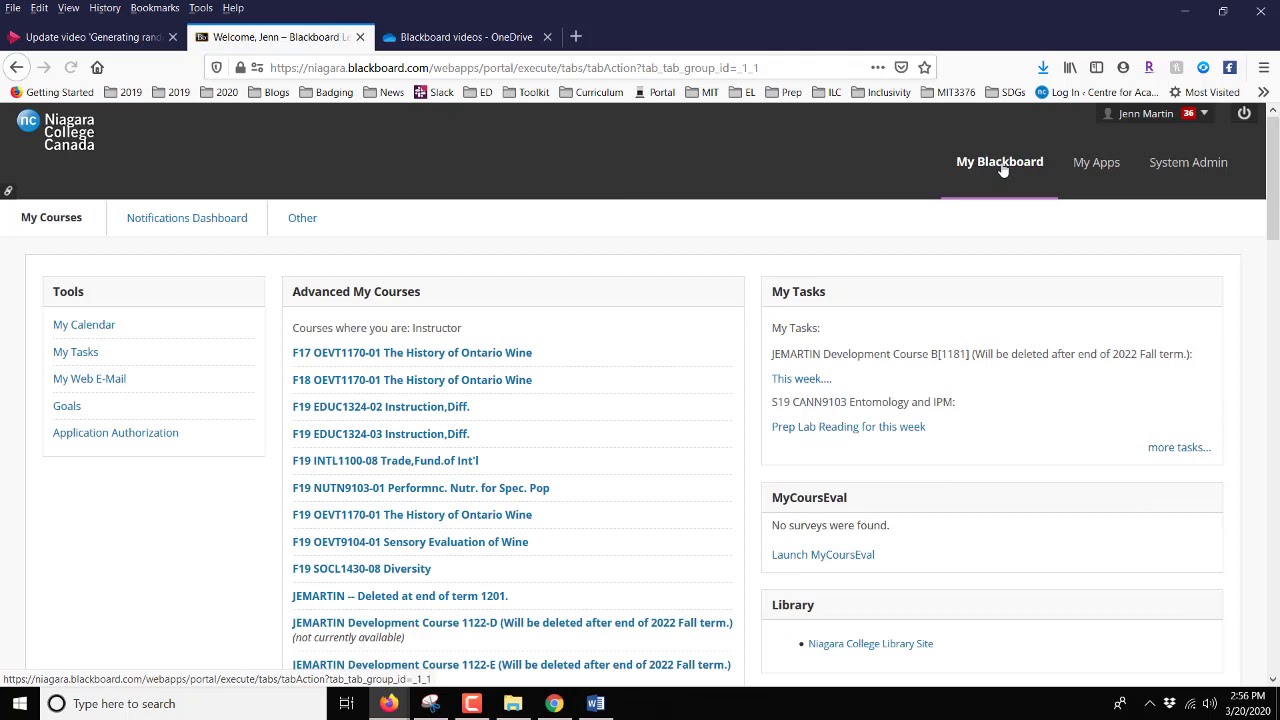Open the Bookmarks menu

click(155, 8)
